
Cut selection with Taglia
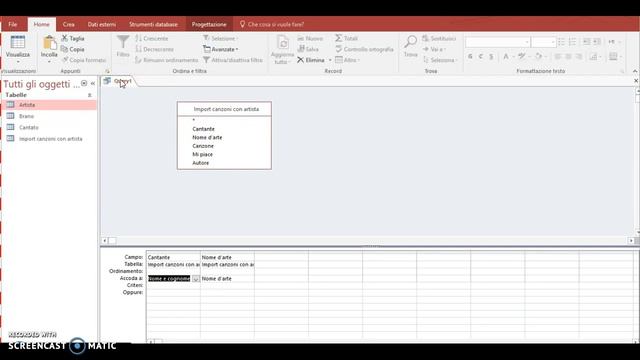tap(73, 38)
